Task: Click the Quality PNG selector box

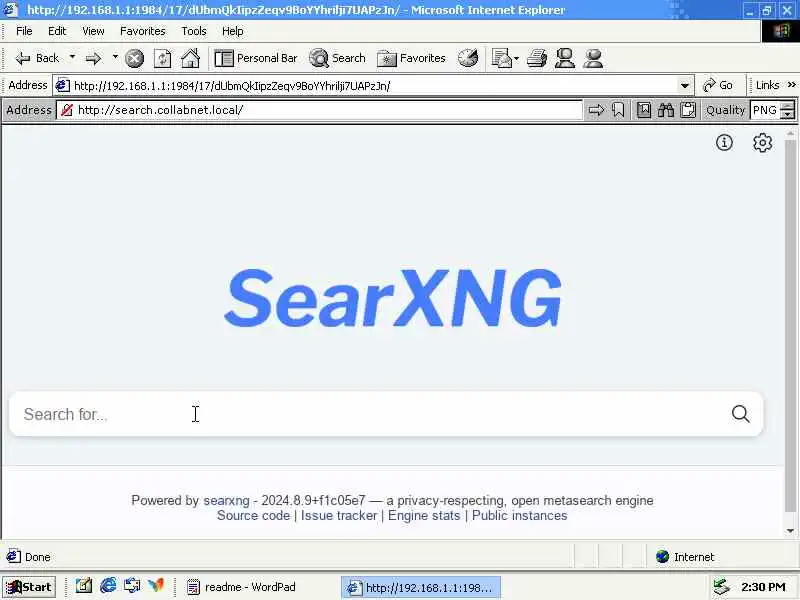Action: (x=766, y=110)
